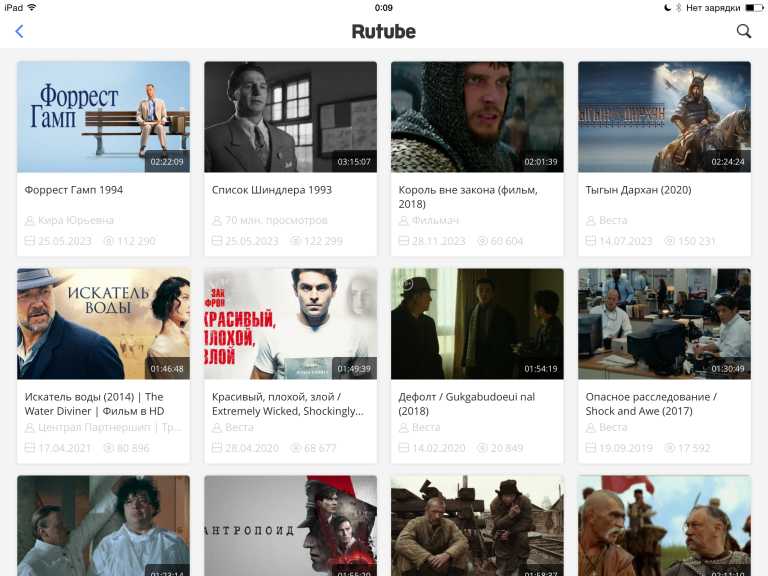This screenshot has height=576, width=768.
Task: Tap calendar icon beside 17.04.2021
Action: click(x=30, y=448)
